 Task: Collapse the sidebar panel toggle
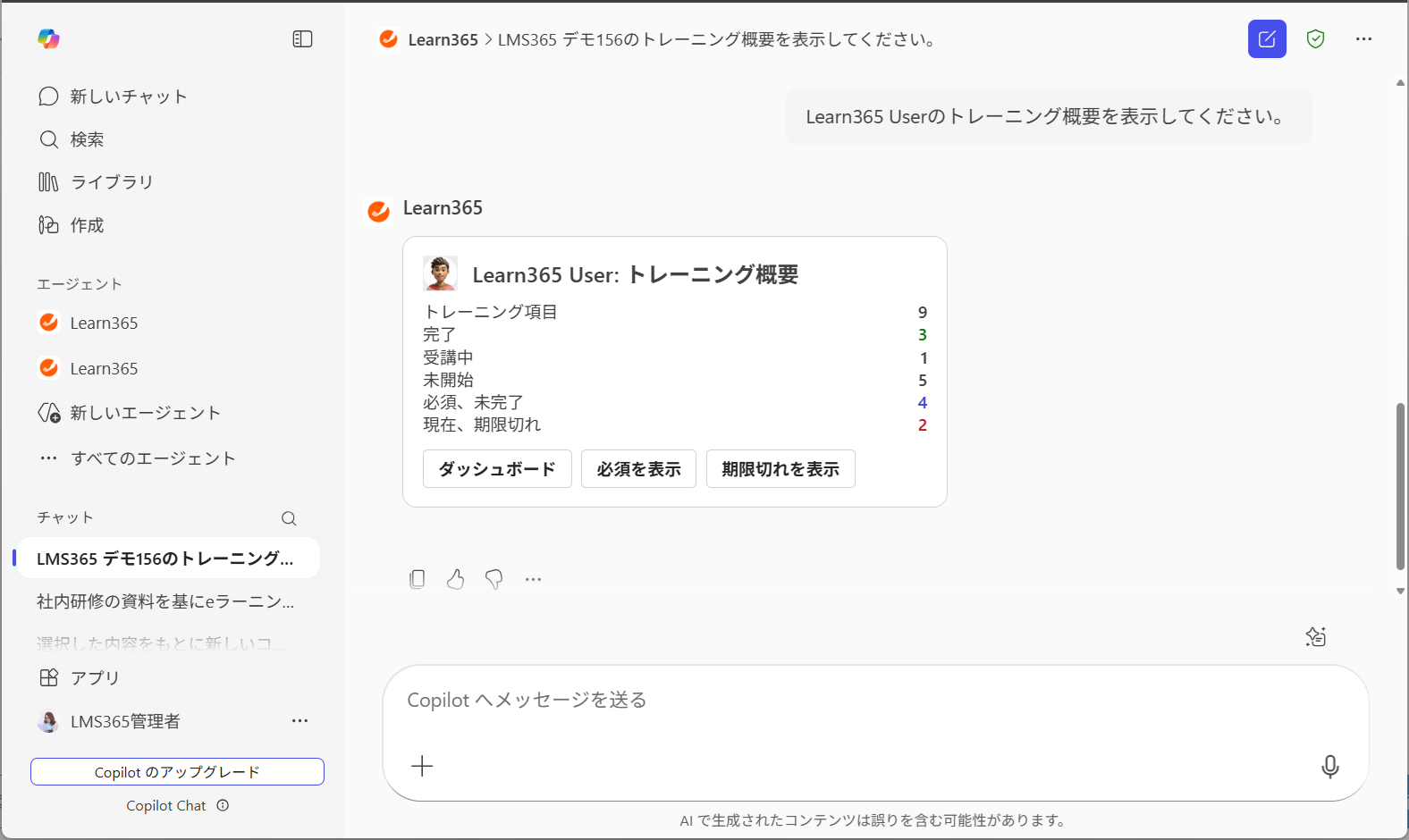(x=302, y=38)
